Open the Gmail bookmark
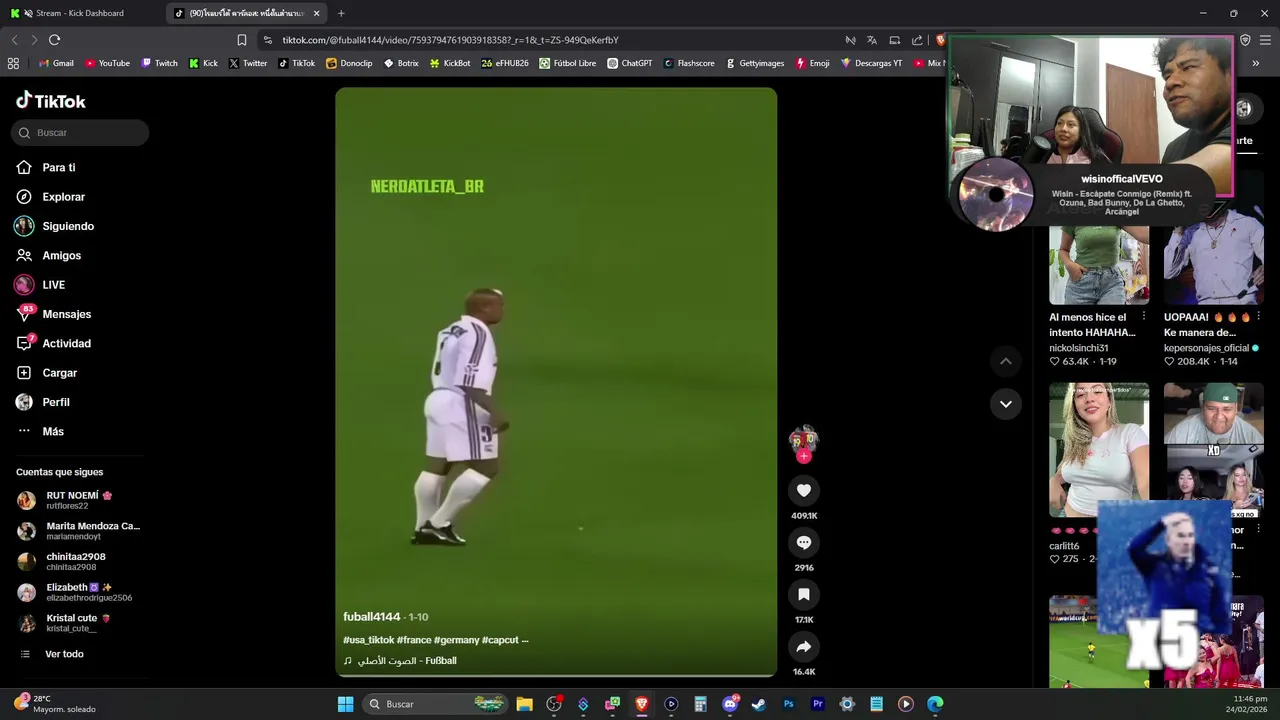 tap(56, 63)
